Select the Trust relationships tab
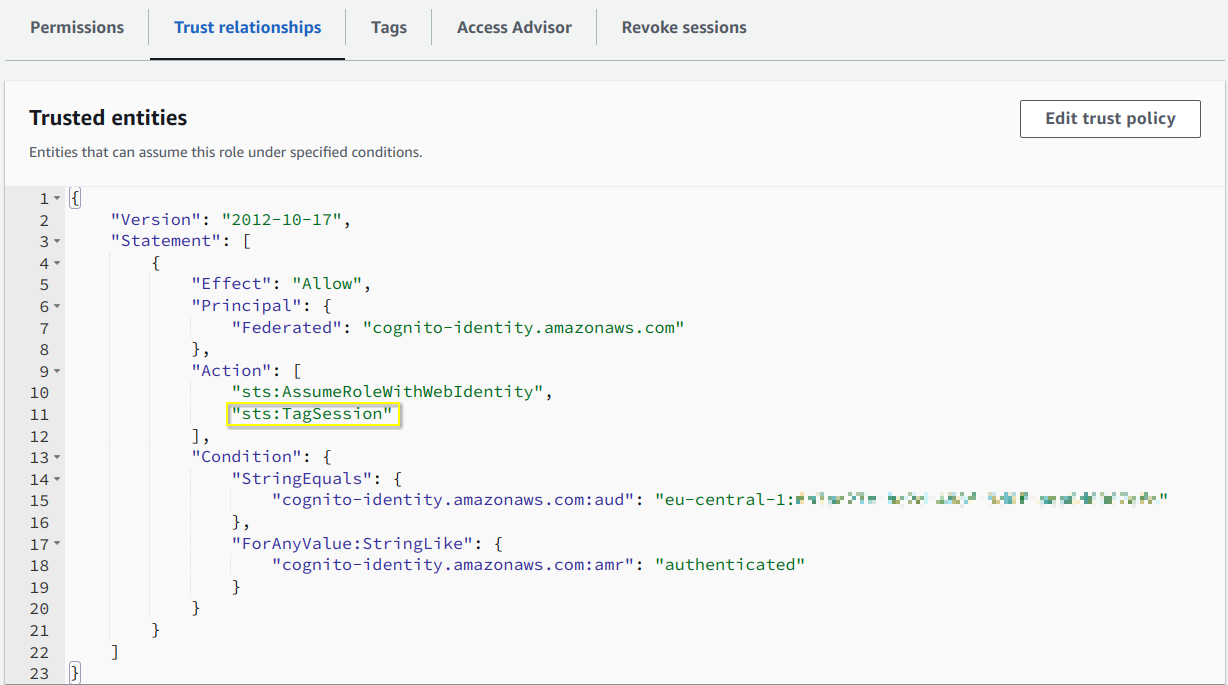This screenshot has height=685, width=1228. click(248, 27)
